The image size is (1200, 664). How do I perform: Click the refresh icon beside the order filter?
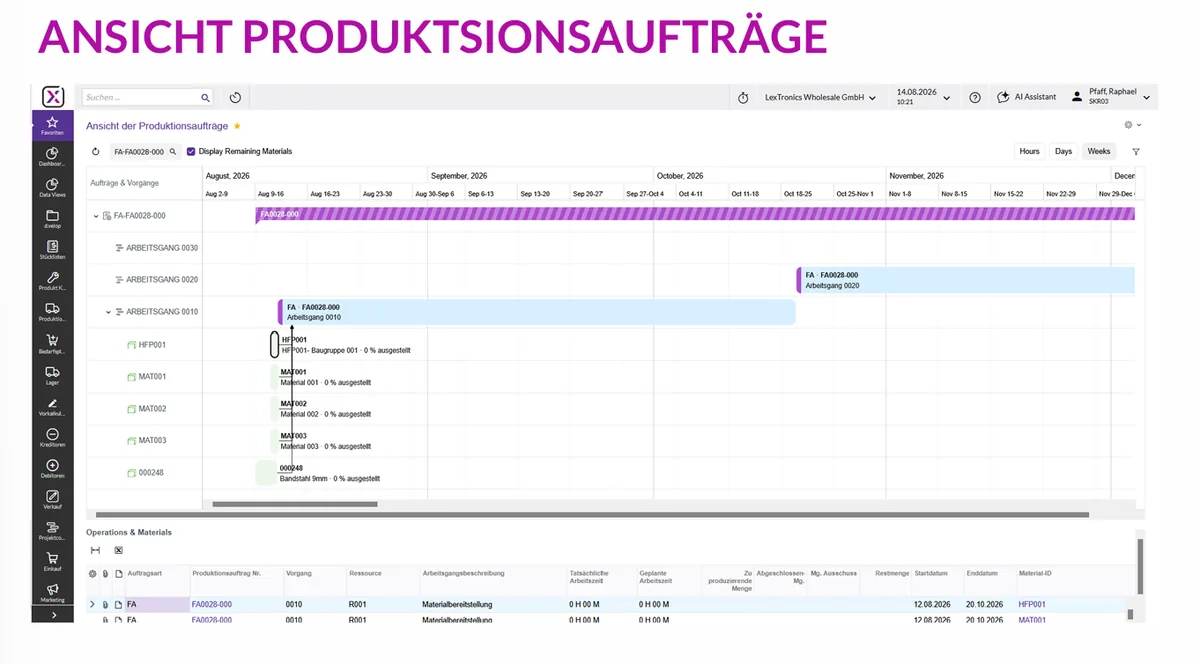tap(96, 152)
